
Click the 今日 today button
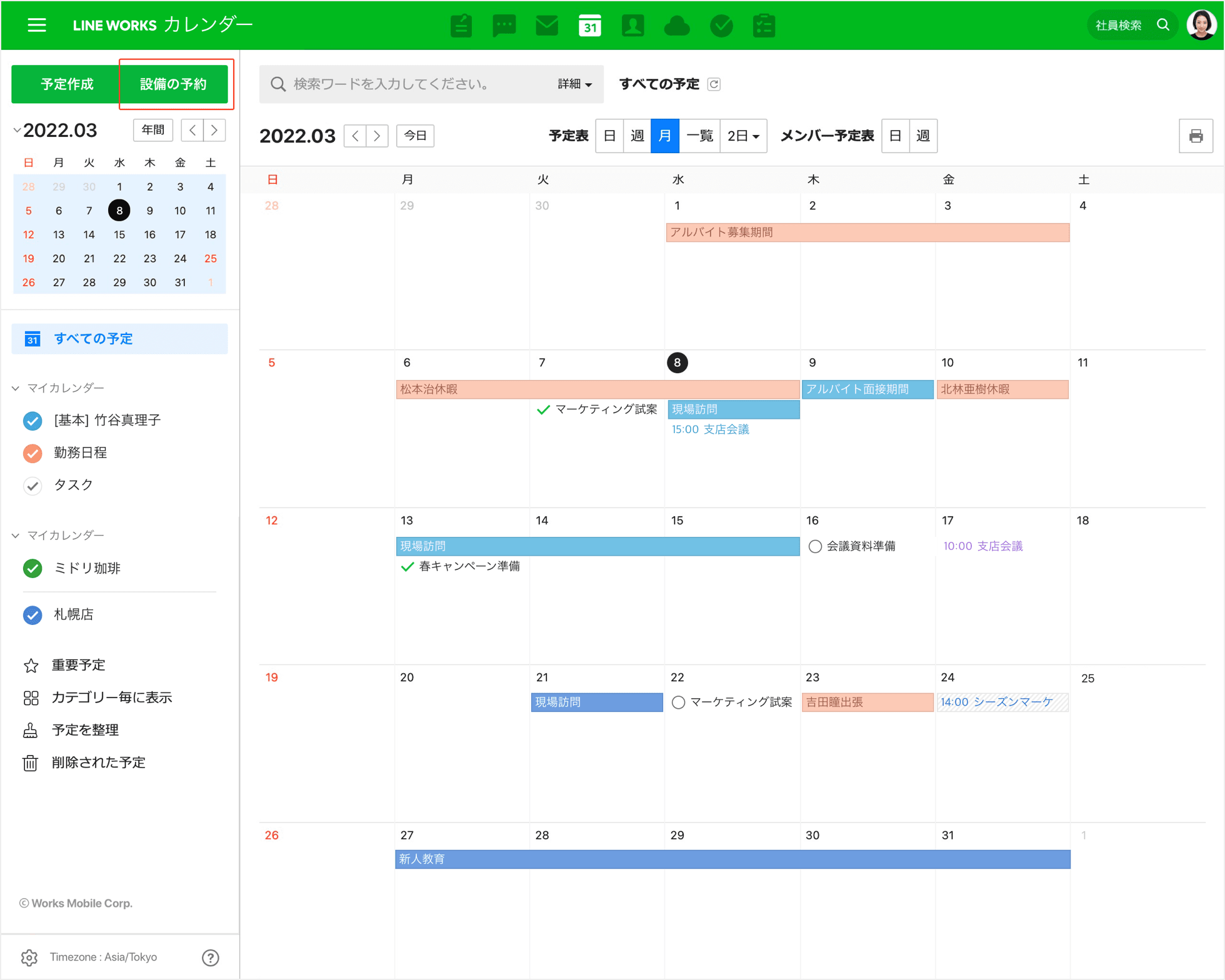(x=415, y=136)
